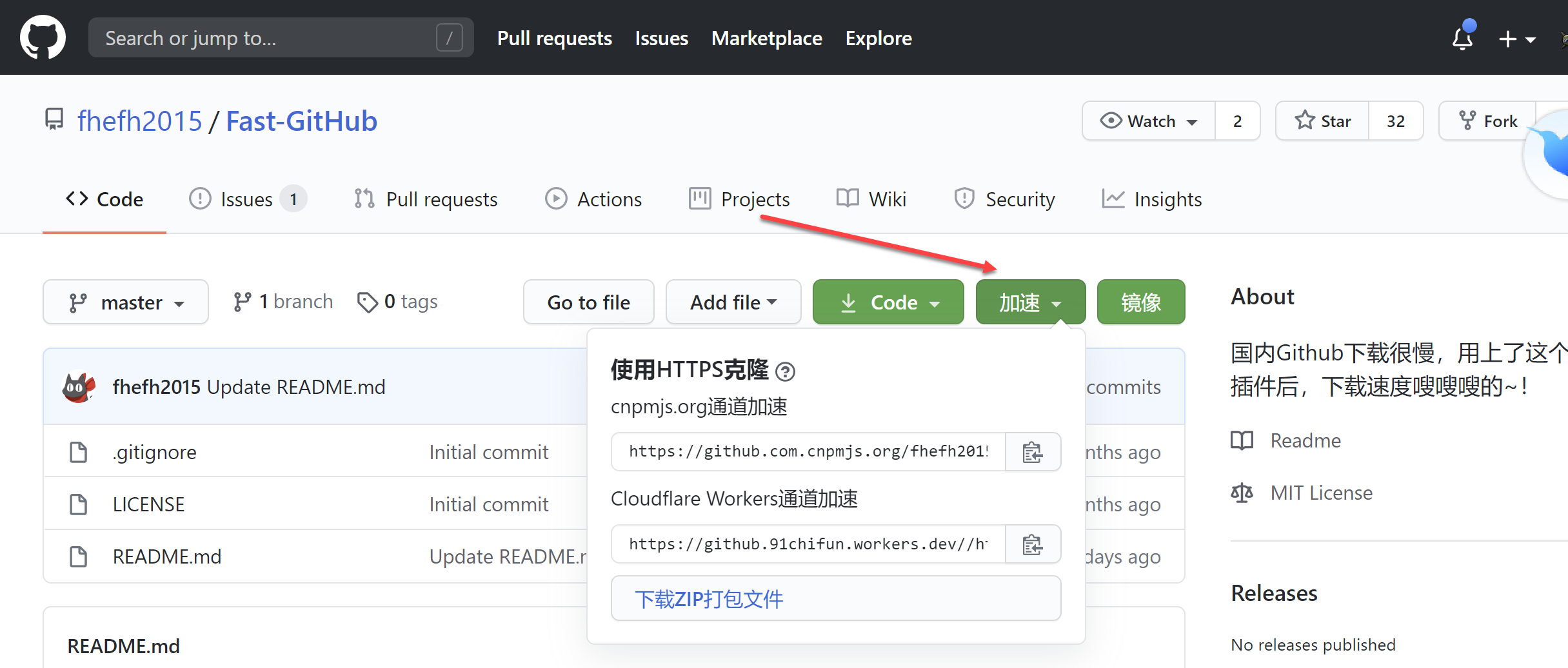Open Initial commit message for LICENSE

tap(489, 504)
